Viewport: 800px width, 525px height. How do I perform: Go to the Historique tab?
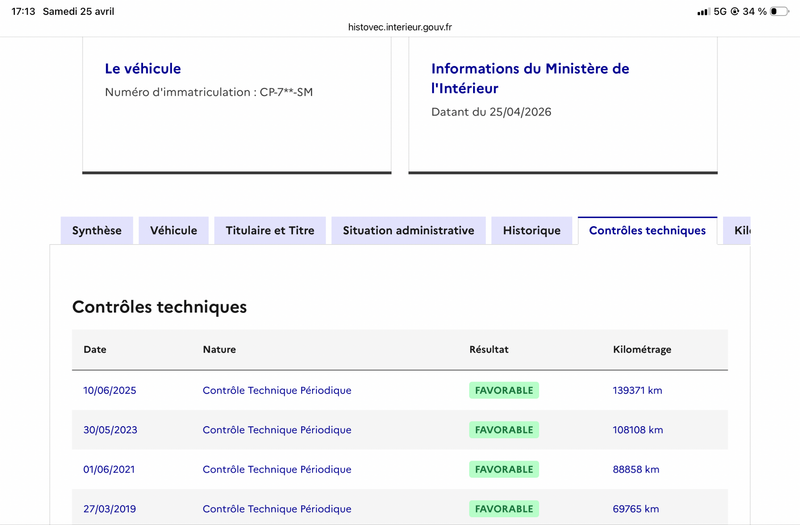pyautogui.click(x=532, y=230)
